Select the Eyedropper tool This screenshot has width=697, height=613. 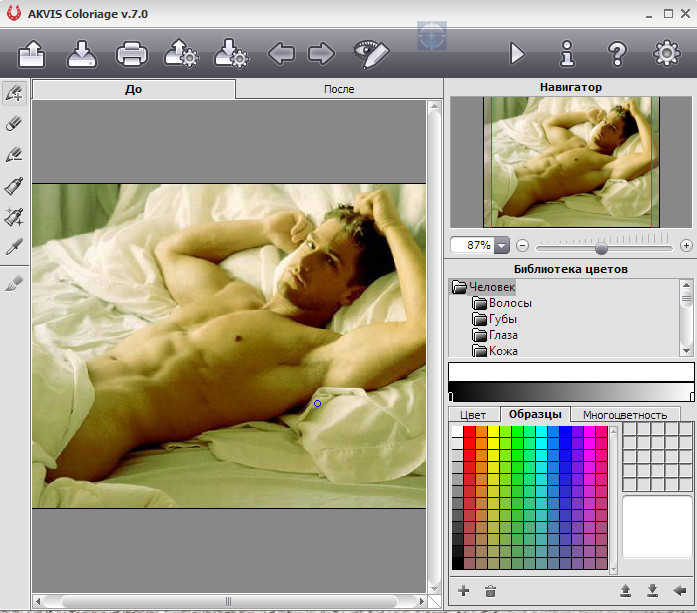point(14,246)
